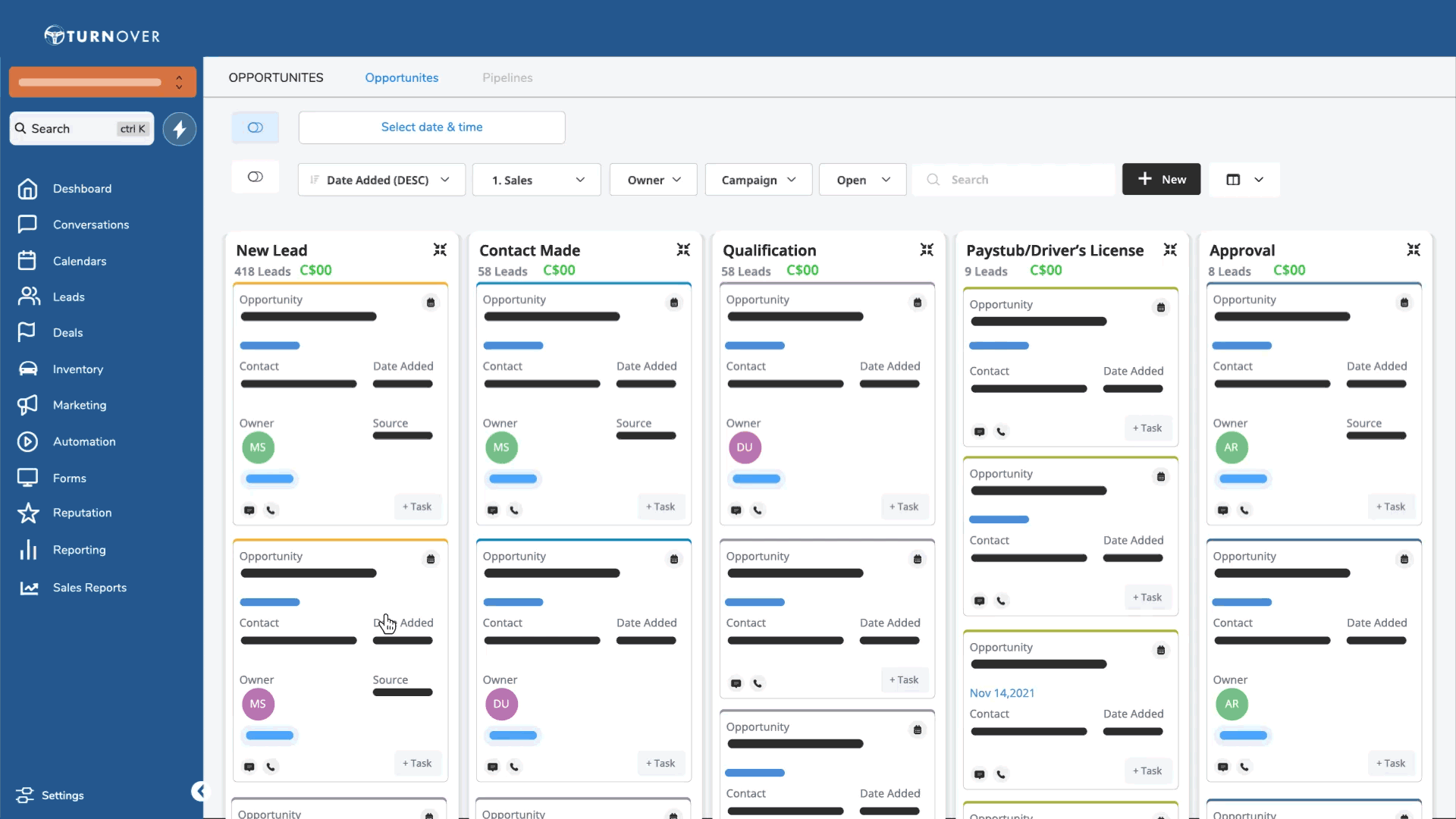Select the Opportunites tab
This screenshot has height=819, width=1456.
click(401, 77)
